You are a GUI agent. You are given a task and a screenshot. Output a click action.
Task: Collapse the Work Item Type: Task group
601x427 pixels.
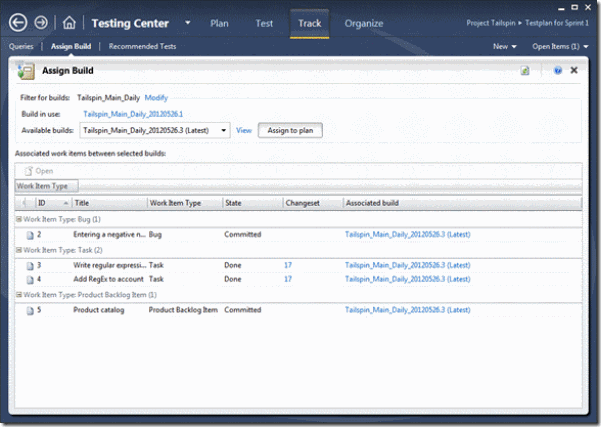point(19,249)
